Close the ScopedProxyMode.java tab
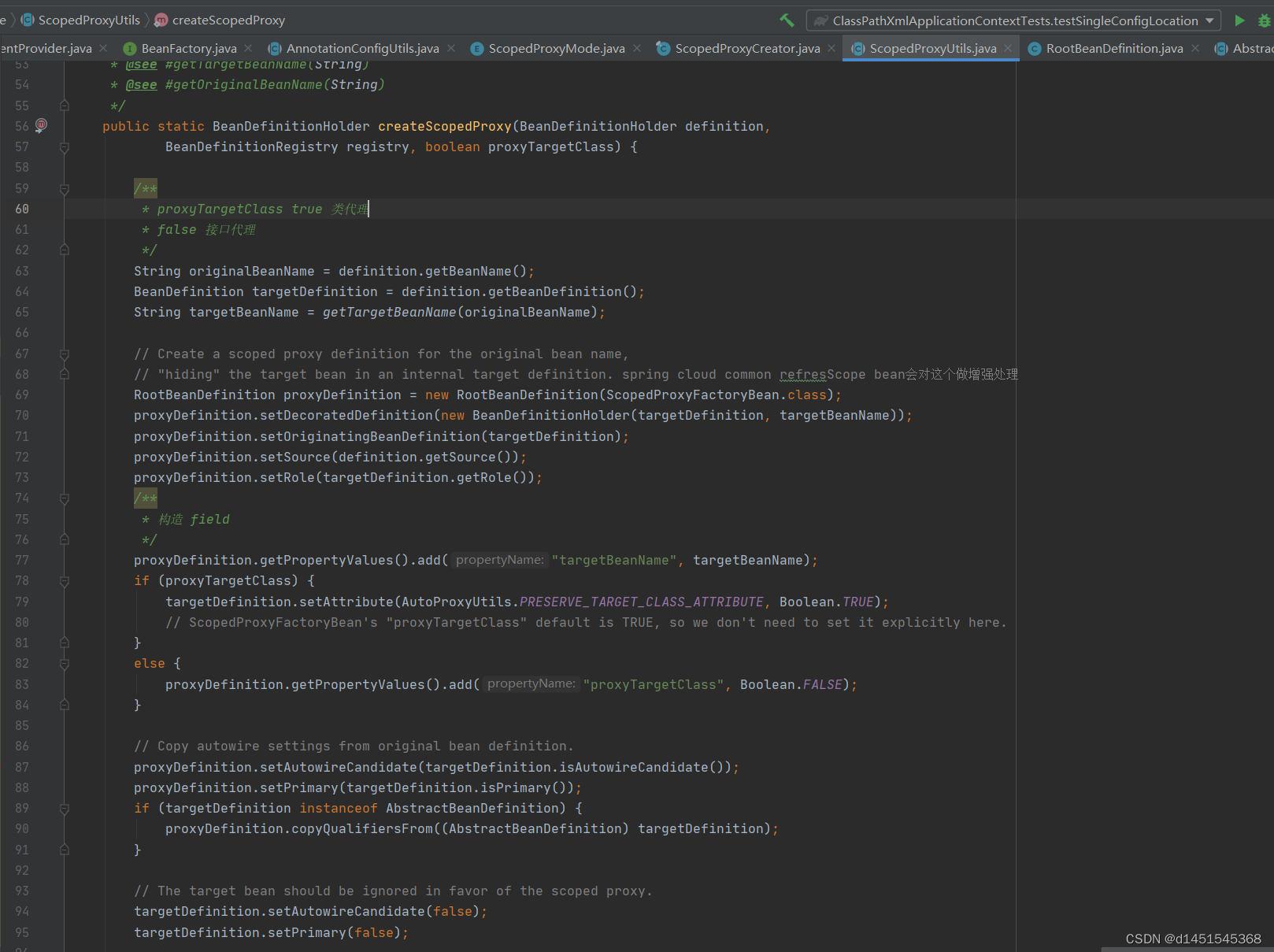Screen dimensions: 1274x952 (x=637, y=49)
